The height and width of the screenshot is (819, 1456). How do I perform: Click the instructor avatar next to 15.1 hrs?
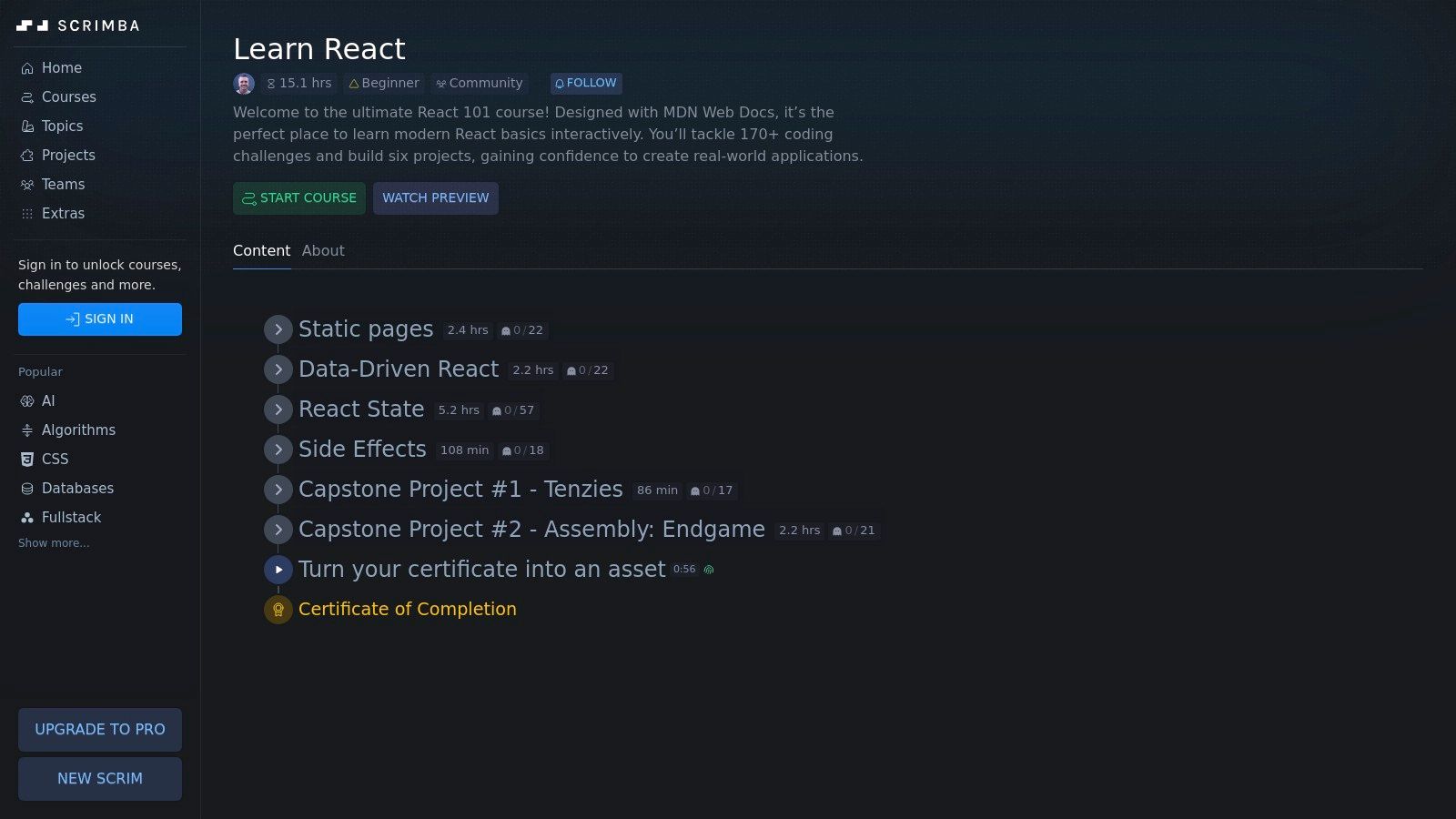(x=244, y=84)
